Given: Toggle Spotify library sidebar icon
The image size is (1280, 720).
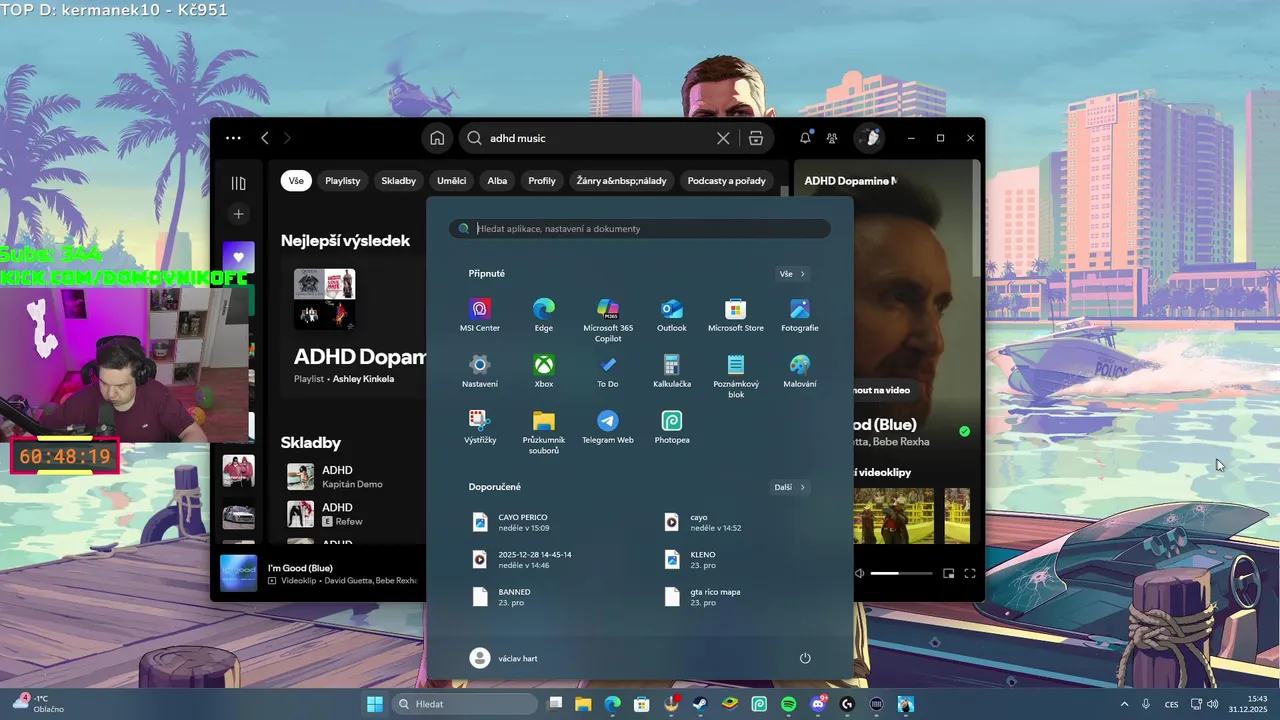Looking at the screenshot, I should tap(238, 183).
